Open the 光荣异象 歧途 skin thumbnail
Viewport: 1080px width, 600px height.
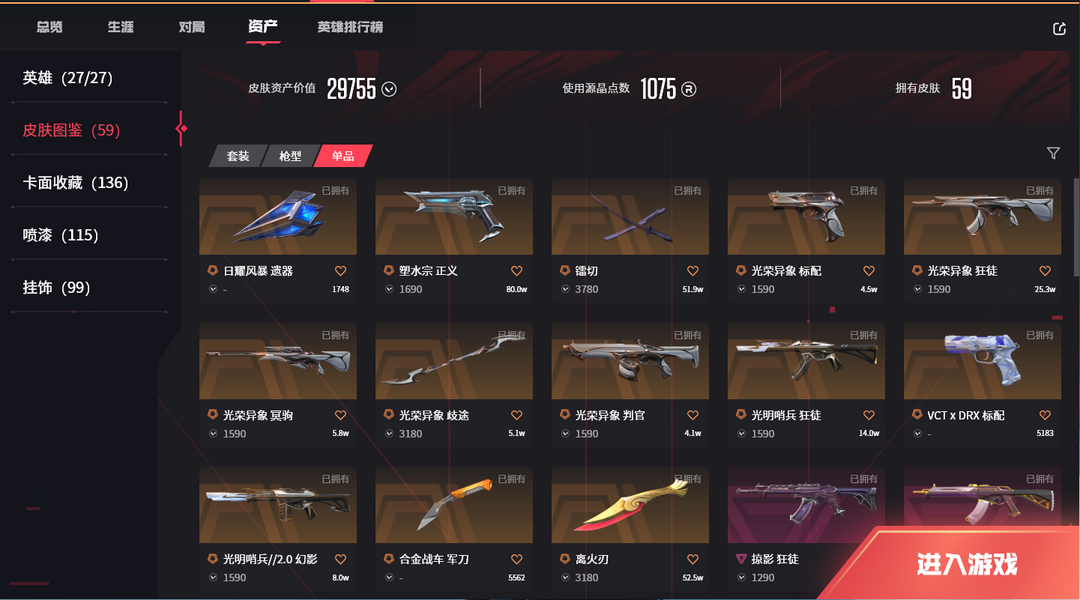454,361
